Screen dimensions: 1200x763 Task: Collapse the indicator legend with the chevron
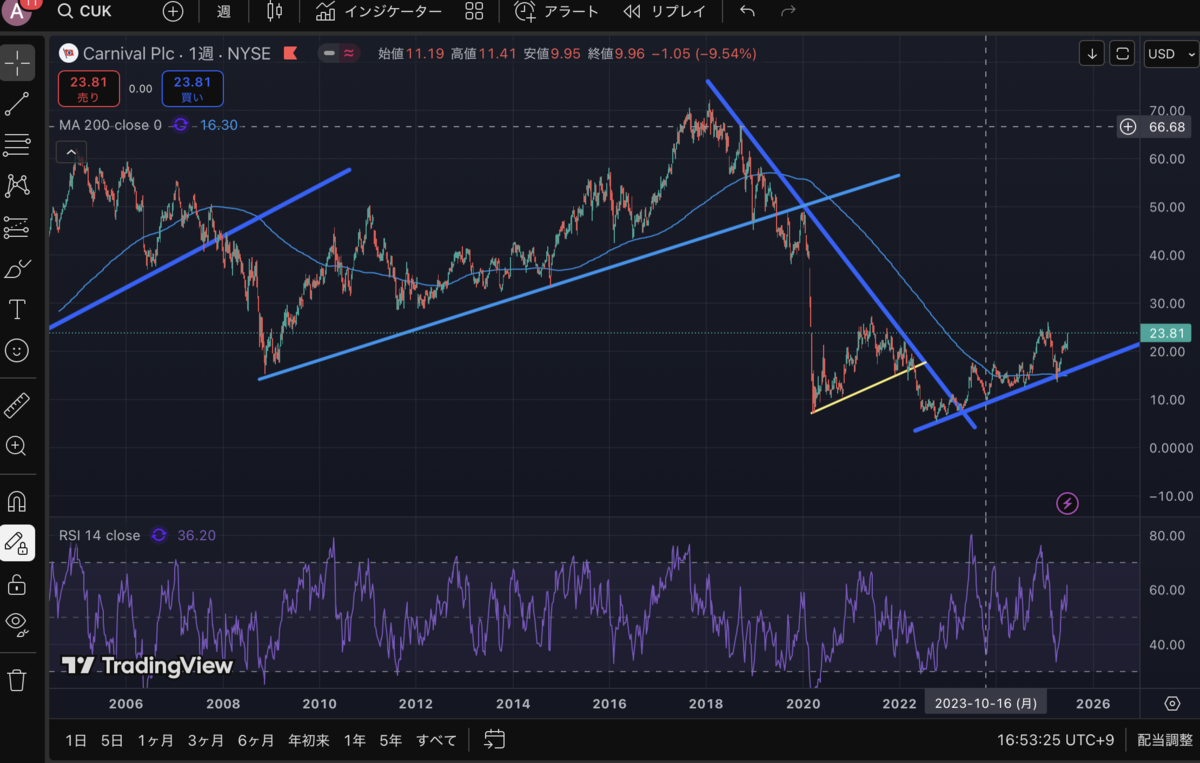(70, 153)
